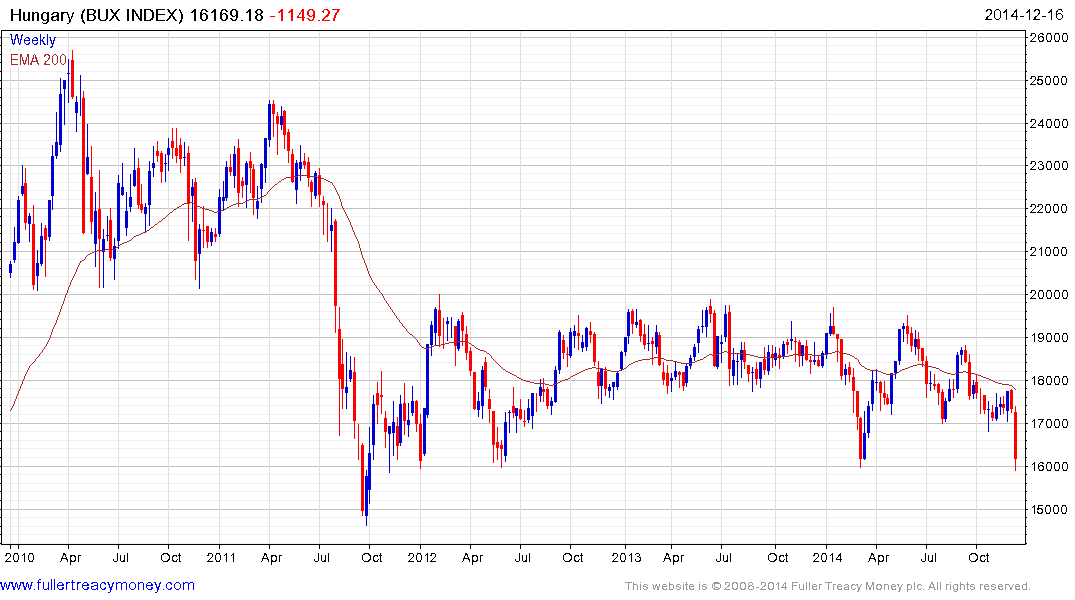This screenshot has height=600, width=1075.
Task: Click the red change value -1149.27
Action: click(x=304, y=15)
